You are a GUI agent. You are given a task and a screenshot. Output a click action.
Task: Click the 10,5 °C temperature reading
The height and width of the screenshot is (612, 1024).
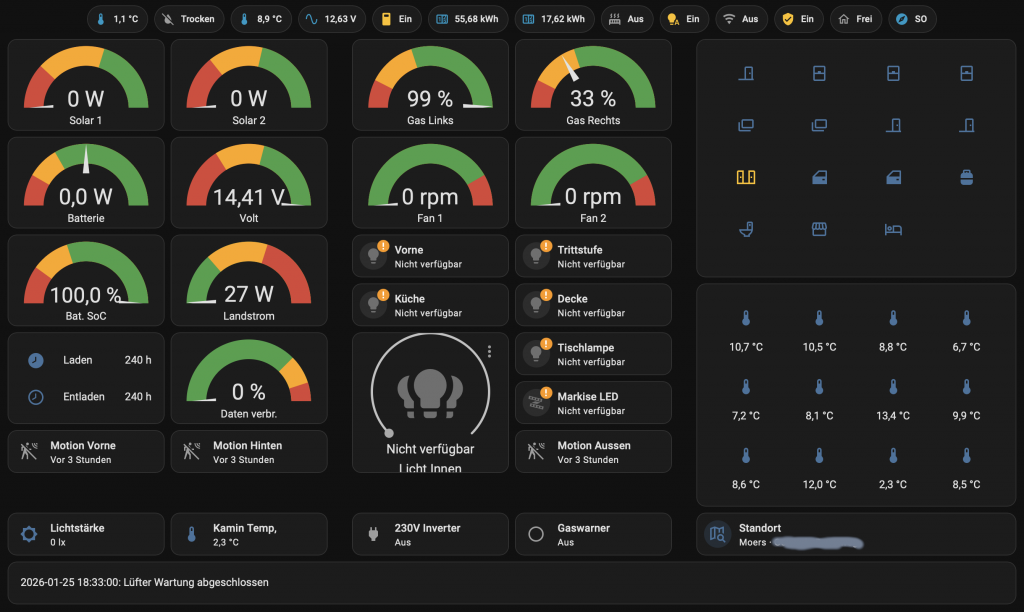[819, 347]
